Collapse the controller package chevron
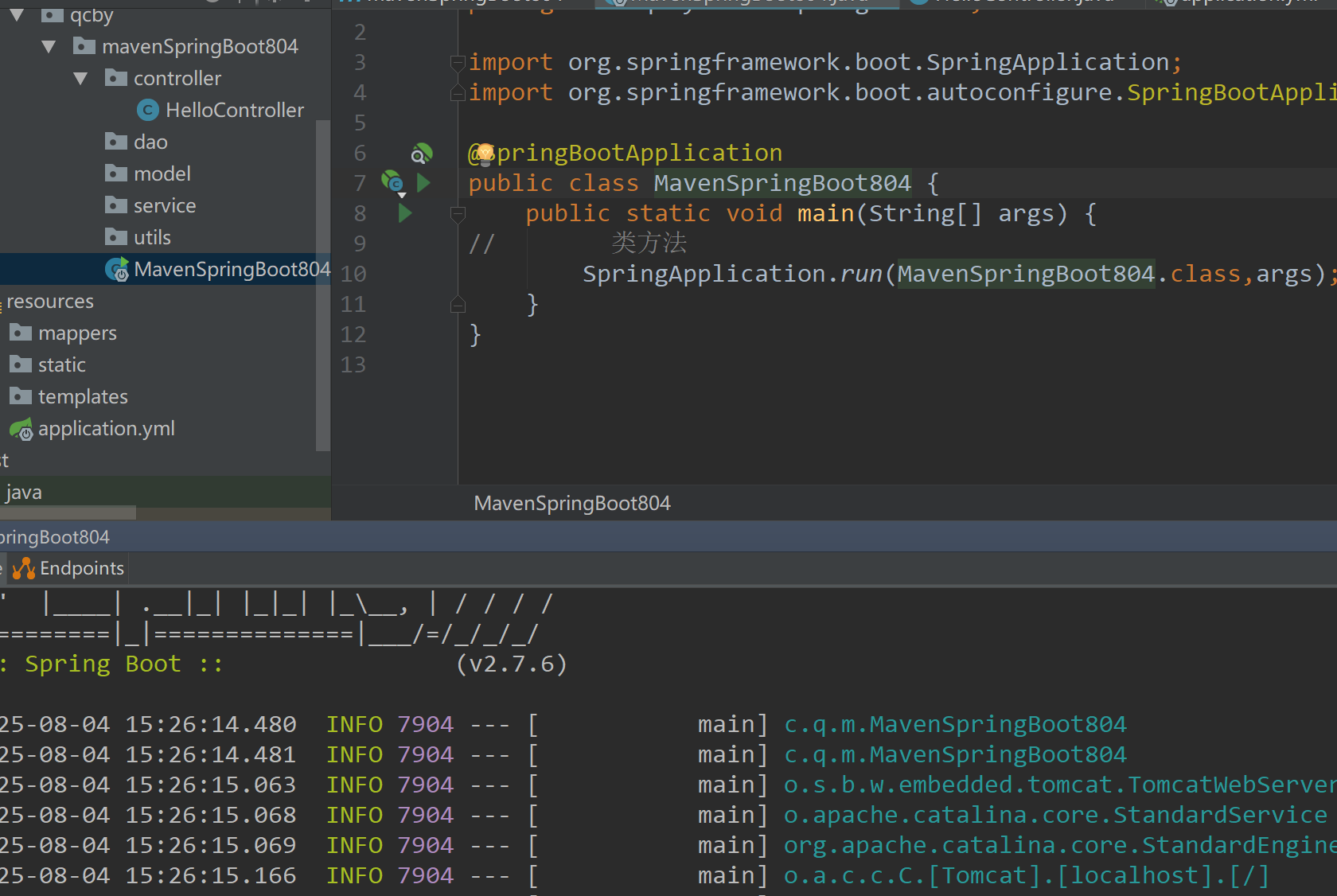Image resolution: width=1337 pixels, height=896 pixels. click(80, 78)
